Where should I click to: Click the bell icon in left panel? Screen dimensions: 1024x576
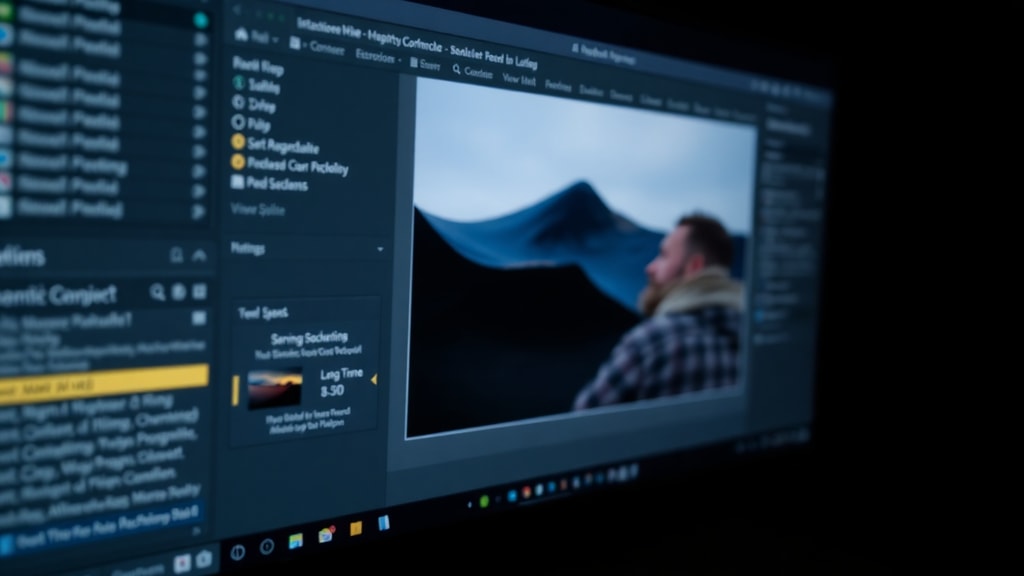point(176,255)
